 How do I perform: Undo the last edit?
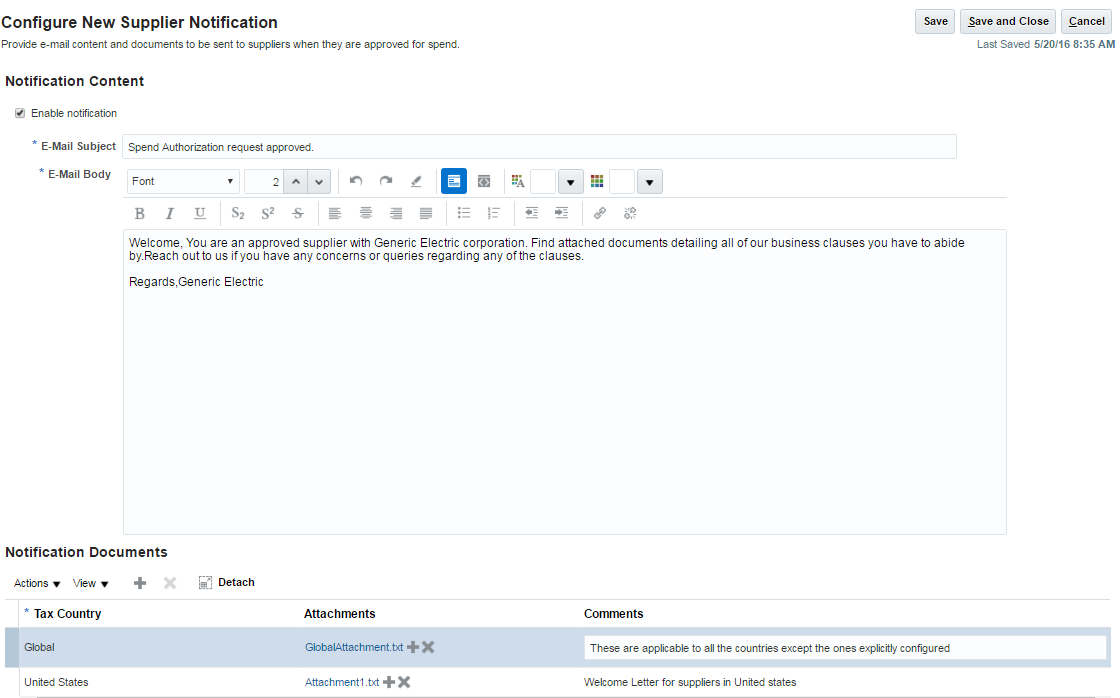click(356, 181)
